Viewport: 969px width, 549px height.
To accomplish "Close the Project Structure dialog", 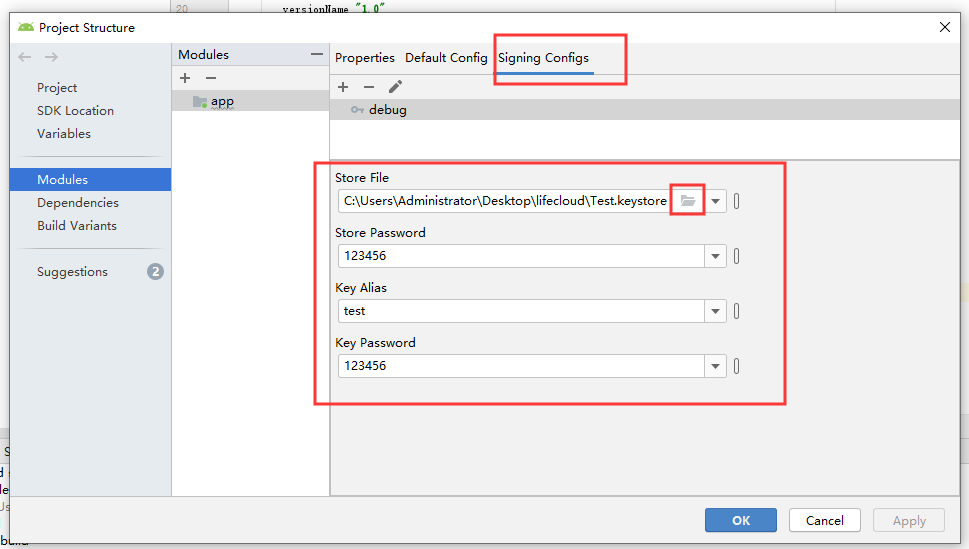I will 945,27.
